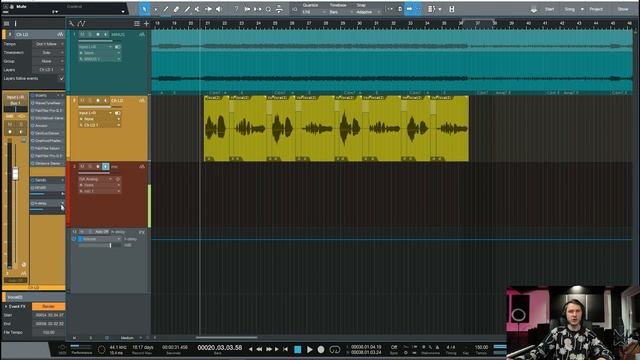Viewport: 640px width, 360px height.
Task: Open the Song page
Action: pyautogui.click(x=569, y=9)
